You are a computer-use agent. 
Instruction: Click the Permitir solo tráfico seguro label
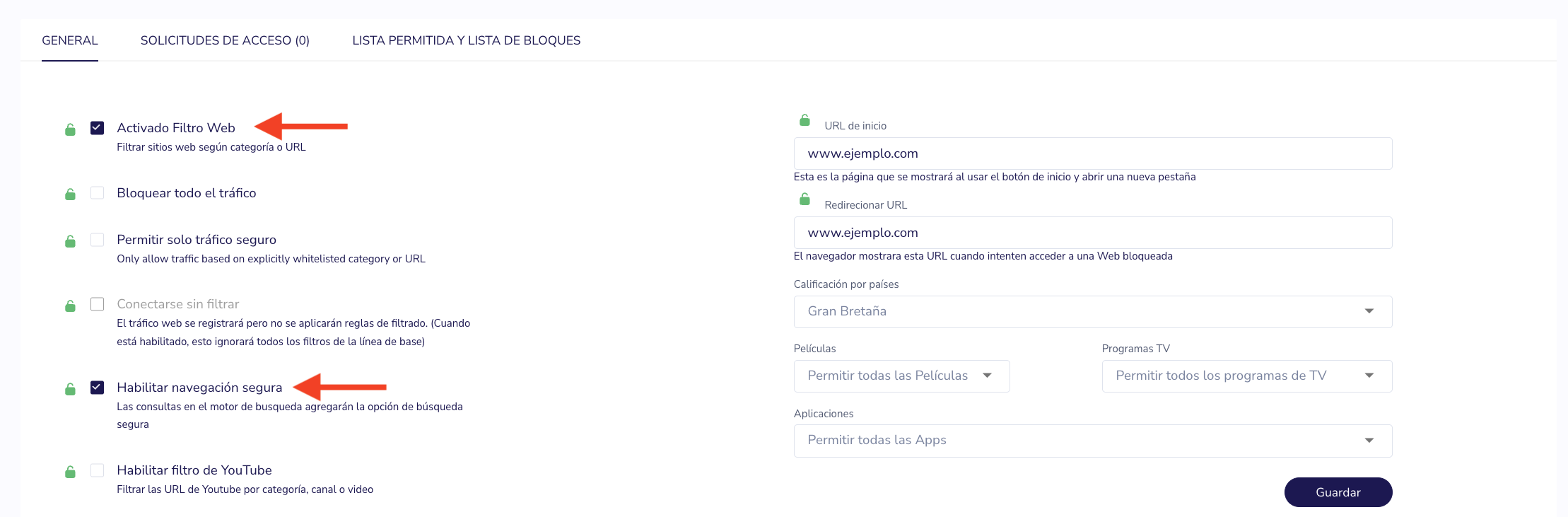[197, 240]
